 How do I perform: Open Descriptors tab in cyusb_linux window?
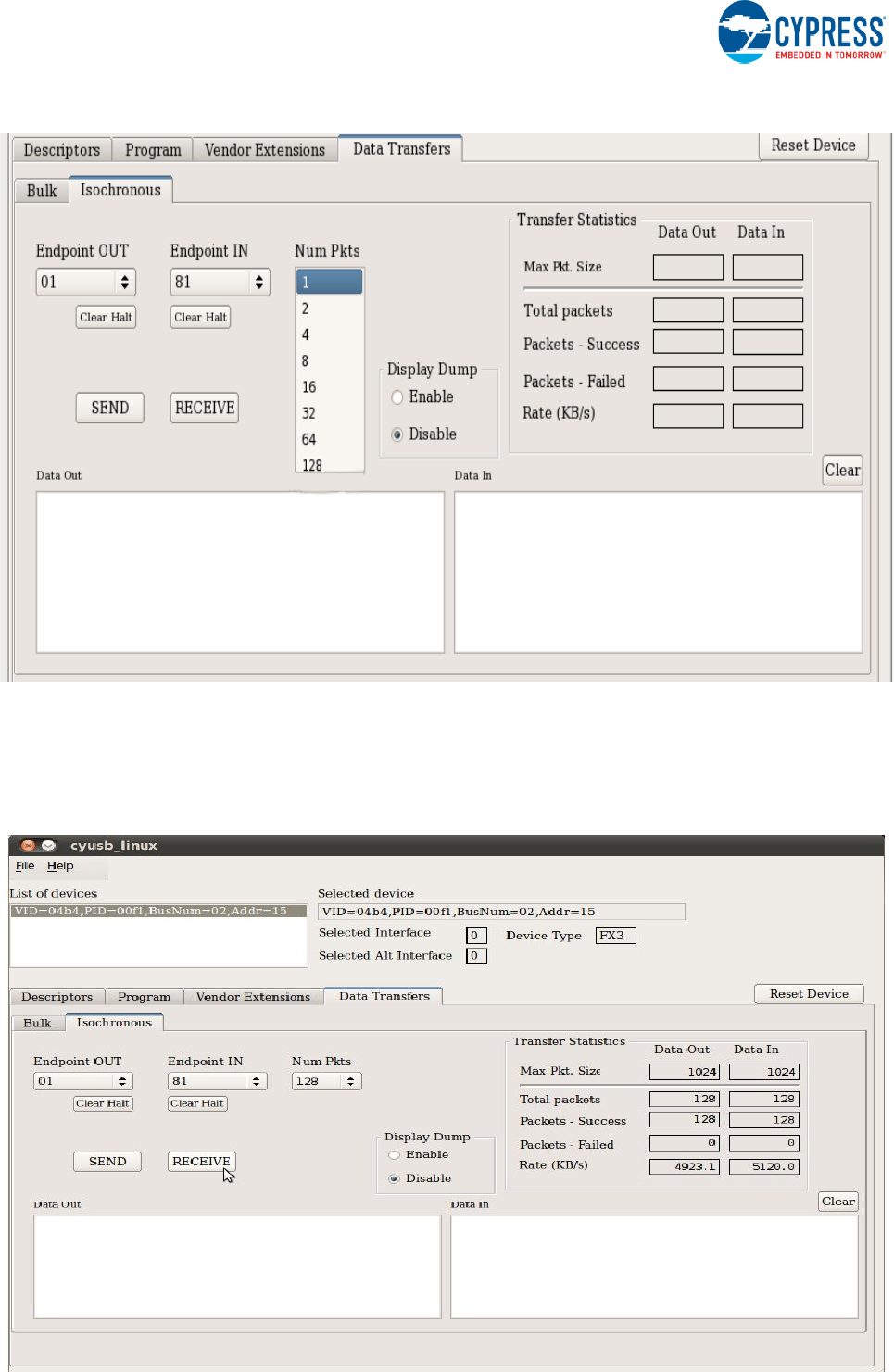[57, 997]
